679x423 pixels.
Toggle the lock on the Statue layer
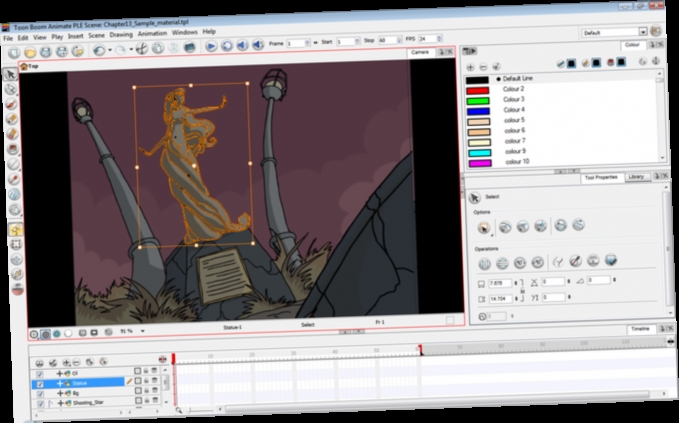(x=146, y=381)
